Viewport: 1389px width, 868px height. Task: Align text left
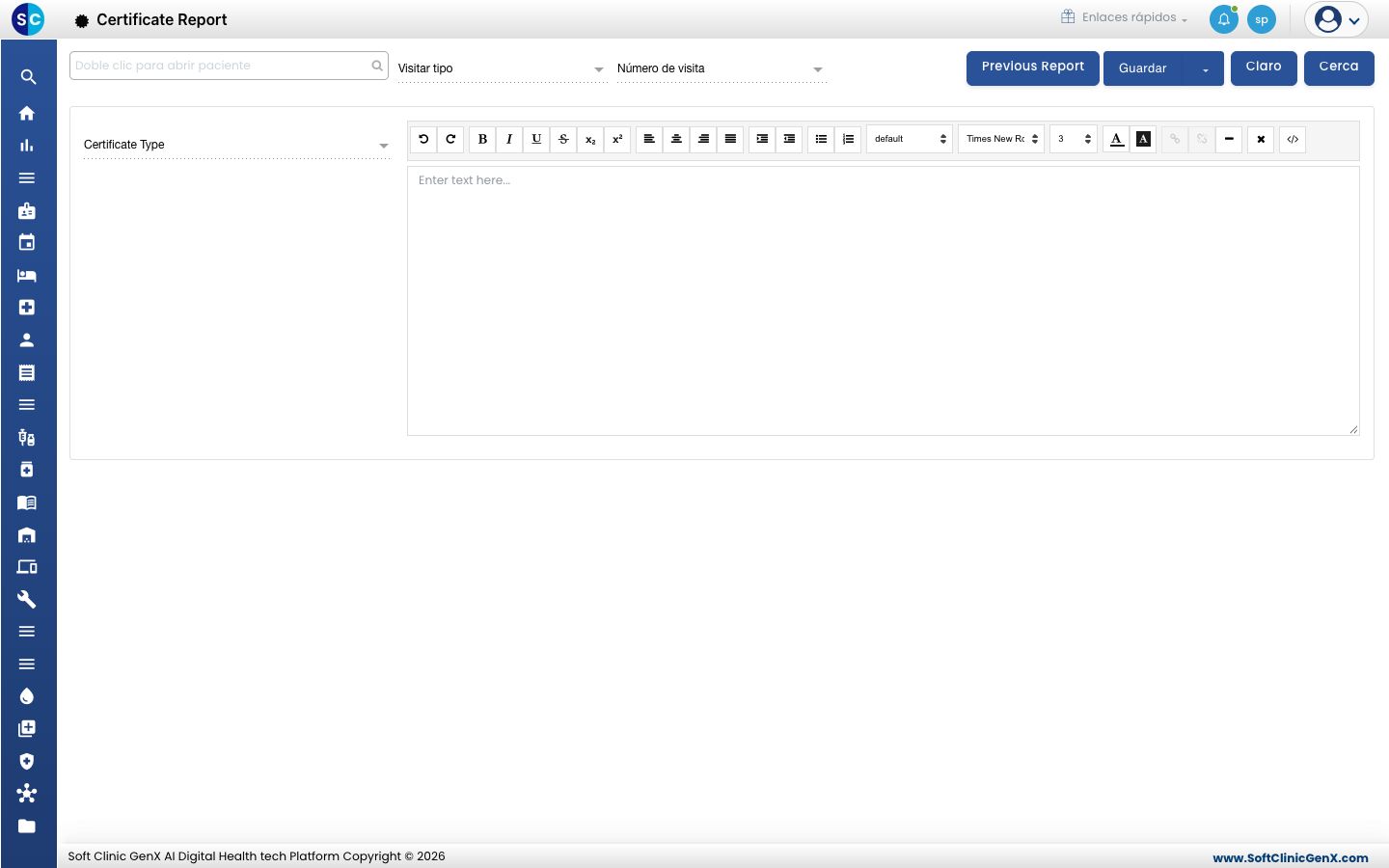[x=649, y=139]
